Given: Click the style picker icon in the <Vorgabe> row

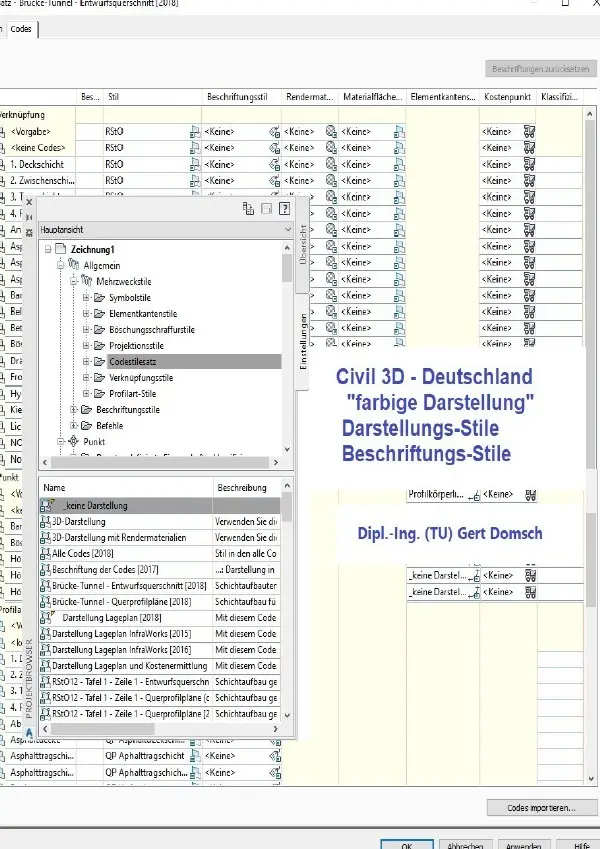Looking at the screenshot, I should click(x=195, y=132).
